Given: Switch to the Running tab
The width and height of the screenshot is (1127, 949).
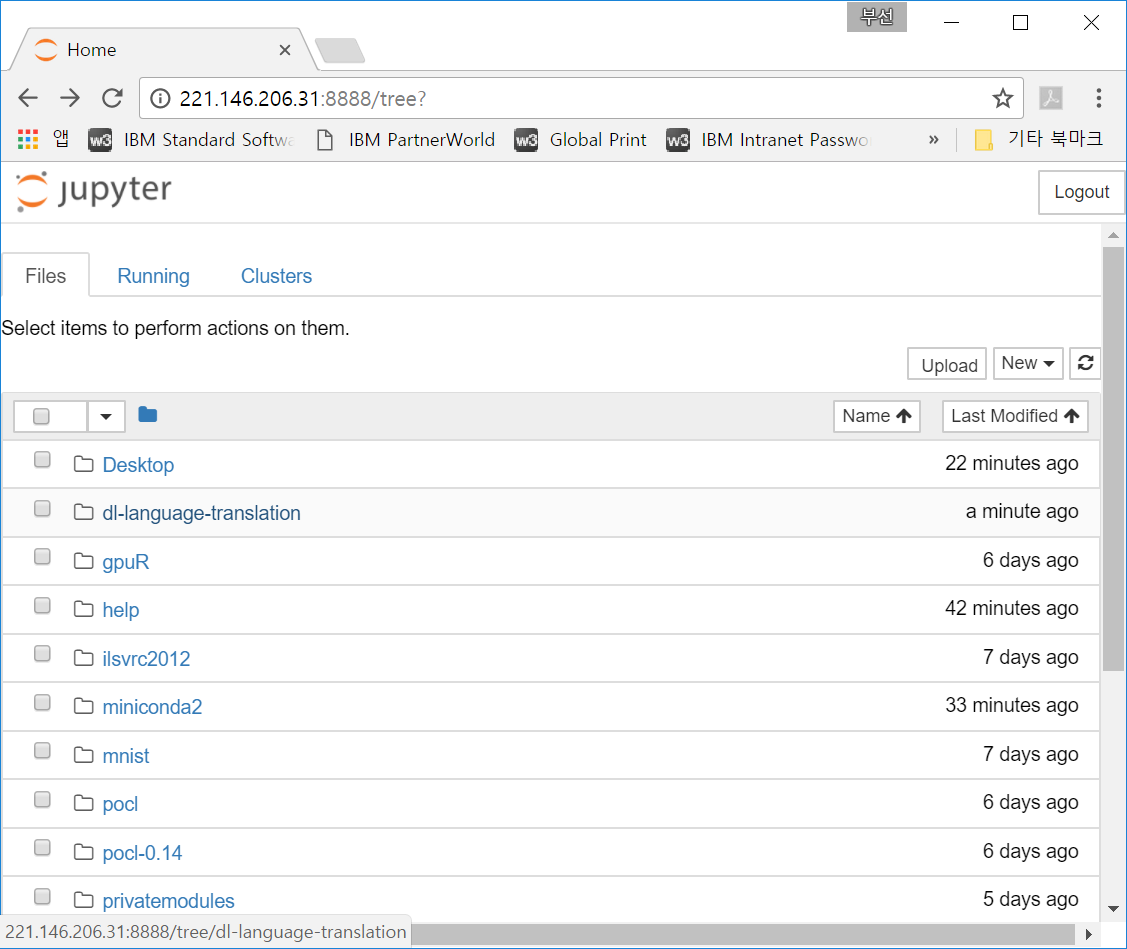Looking at the screenshot, I should (153, 275).
